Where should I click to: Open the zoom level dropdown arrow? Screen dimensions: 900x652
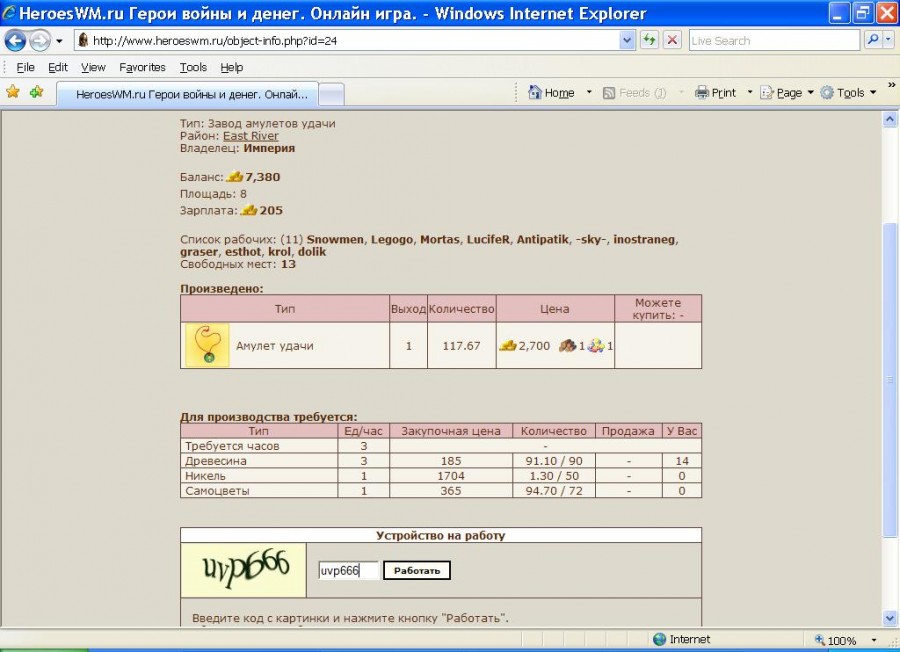tap(874, 640)
